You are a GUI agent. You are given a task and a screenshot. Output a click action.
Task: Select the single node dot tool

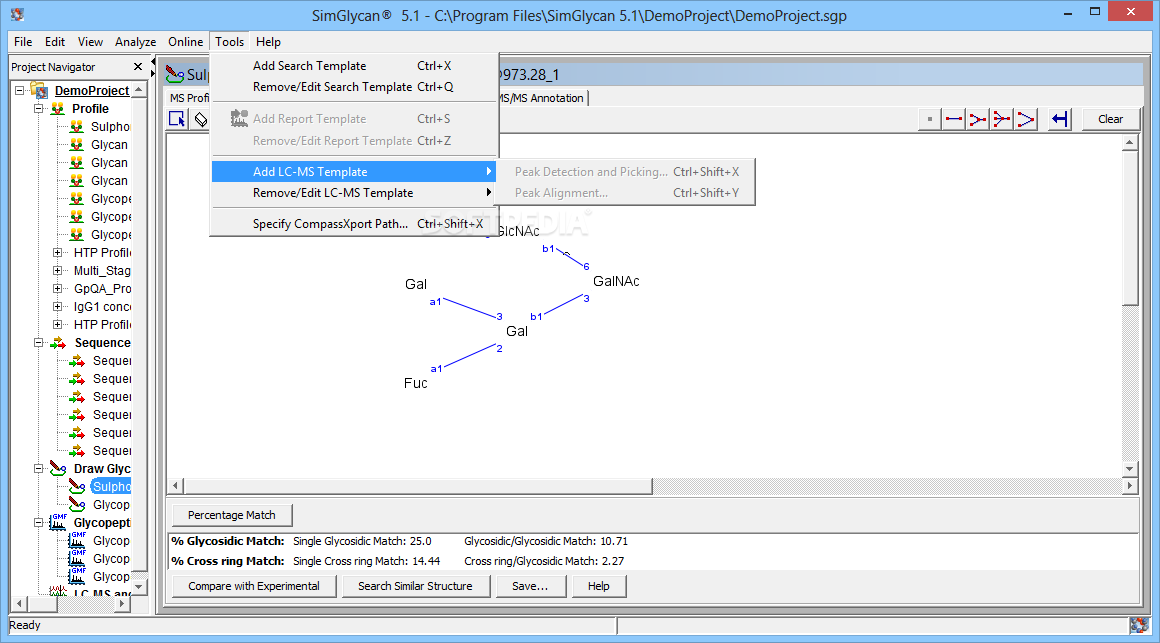(x=929, y=119)
